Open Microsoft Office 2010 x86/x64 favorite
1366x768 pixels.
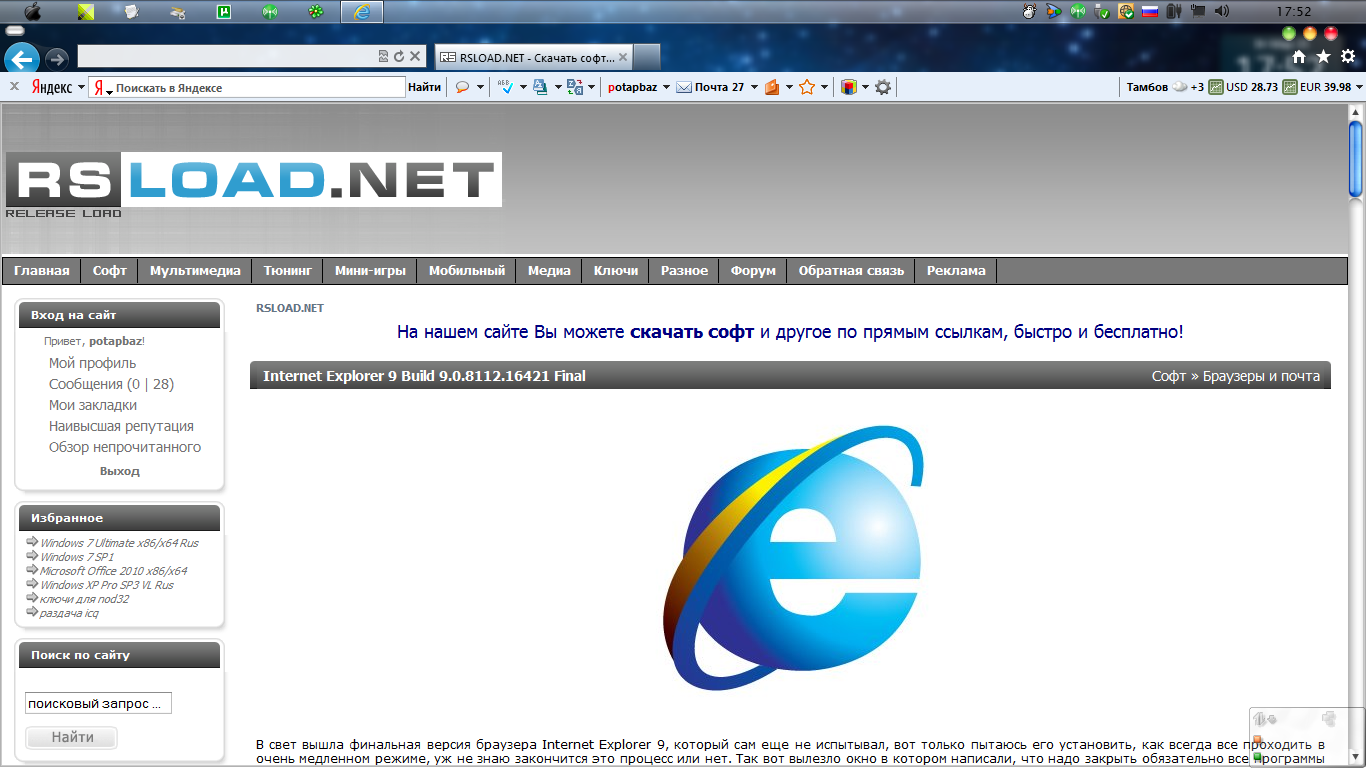pyautogui.click(x=113, y=571)
